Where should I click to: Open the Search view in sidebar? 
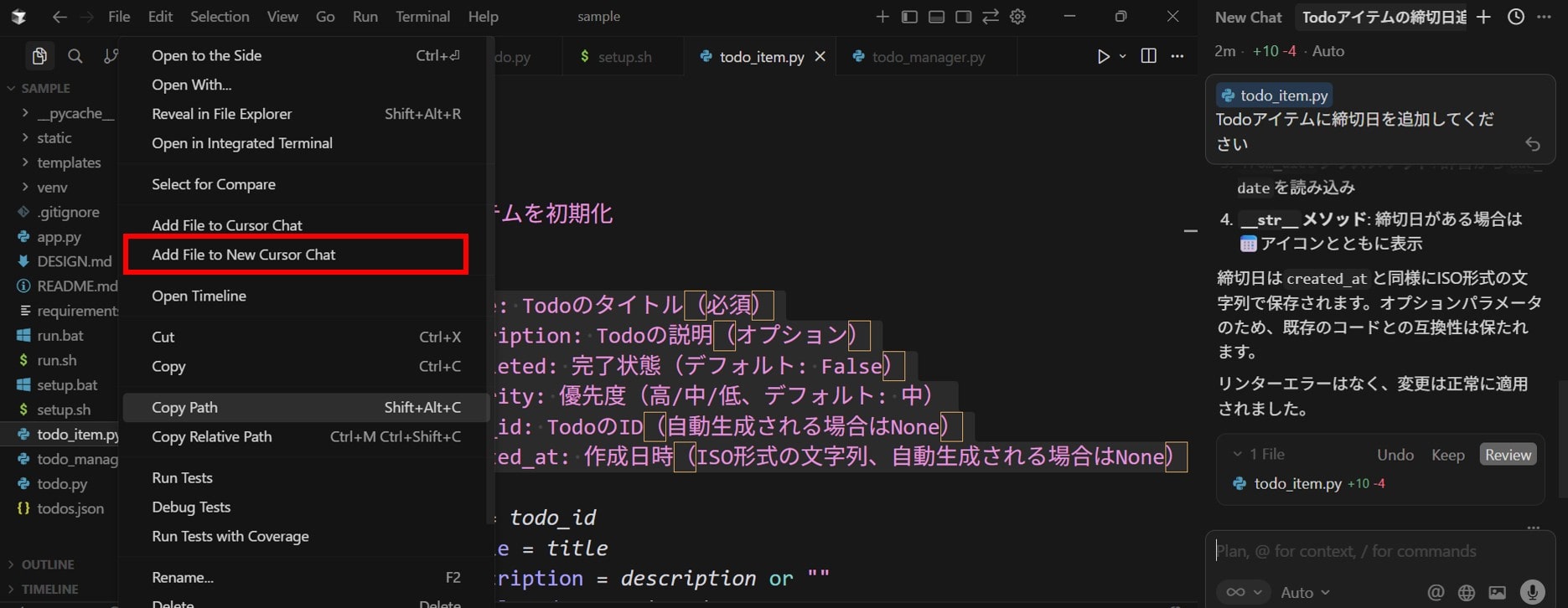point(75,56)
